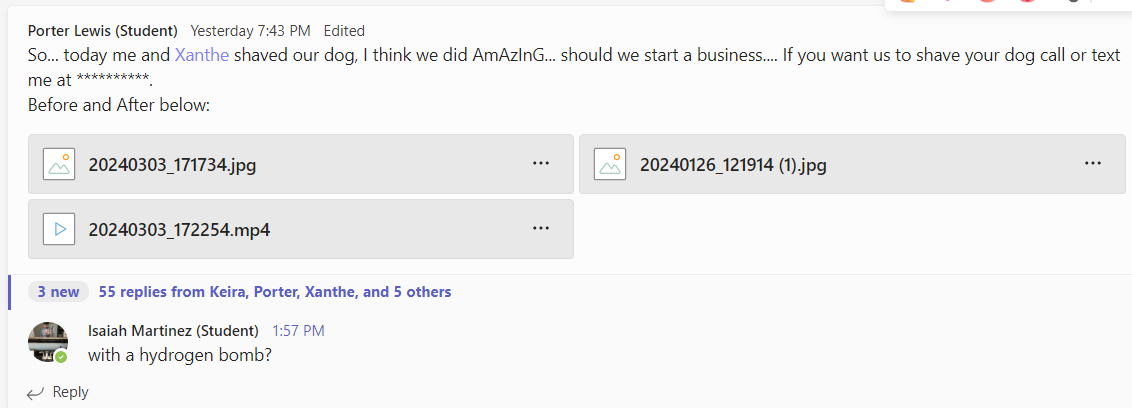Open Porter Lewis (Student) profile name
Viewport: 1132px width, 408px height.
coord(103,31)
